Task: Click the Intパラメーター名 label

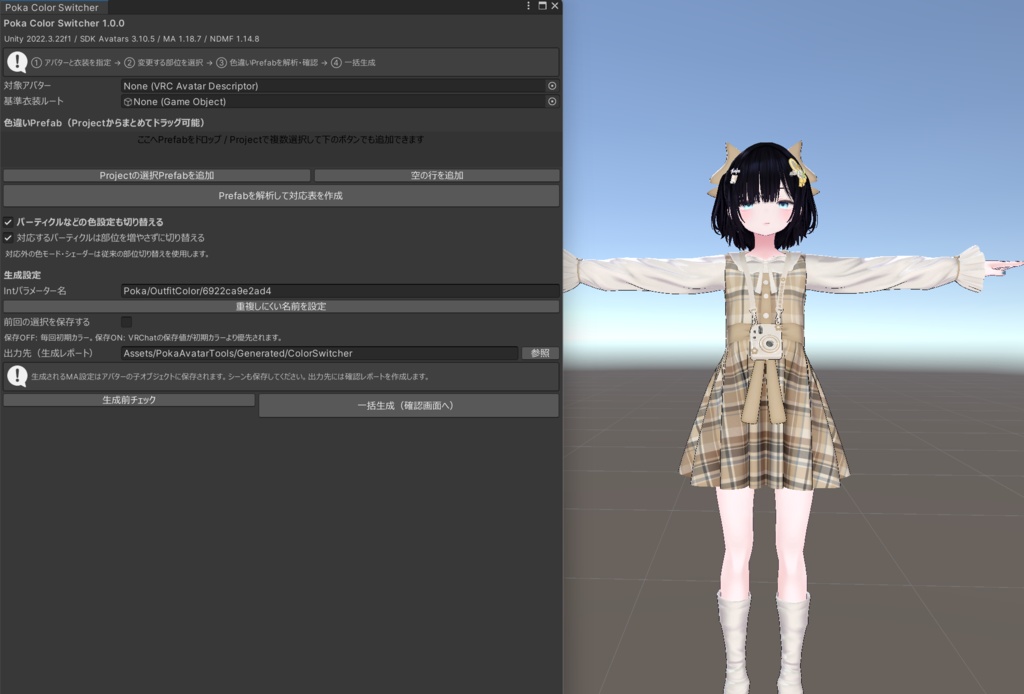Action: click(x=35, y=291)
